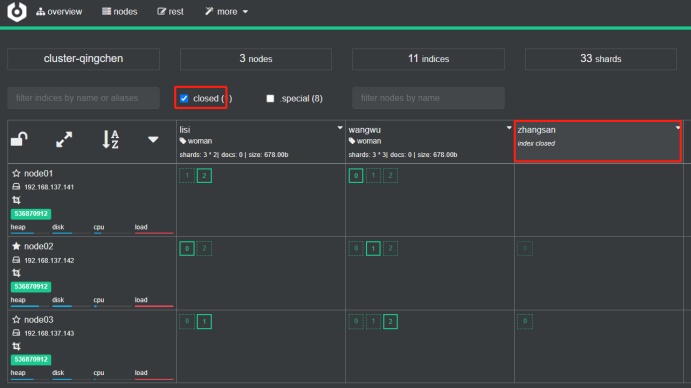Viewport: 691px width, 388px height.
Task: Click the 11 indices summary box
Action: click(428, 59)
